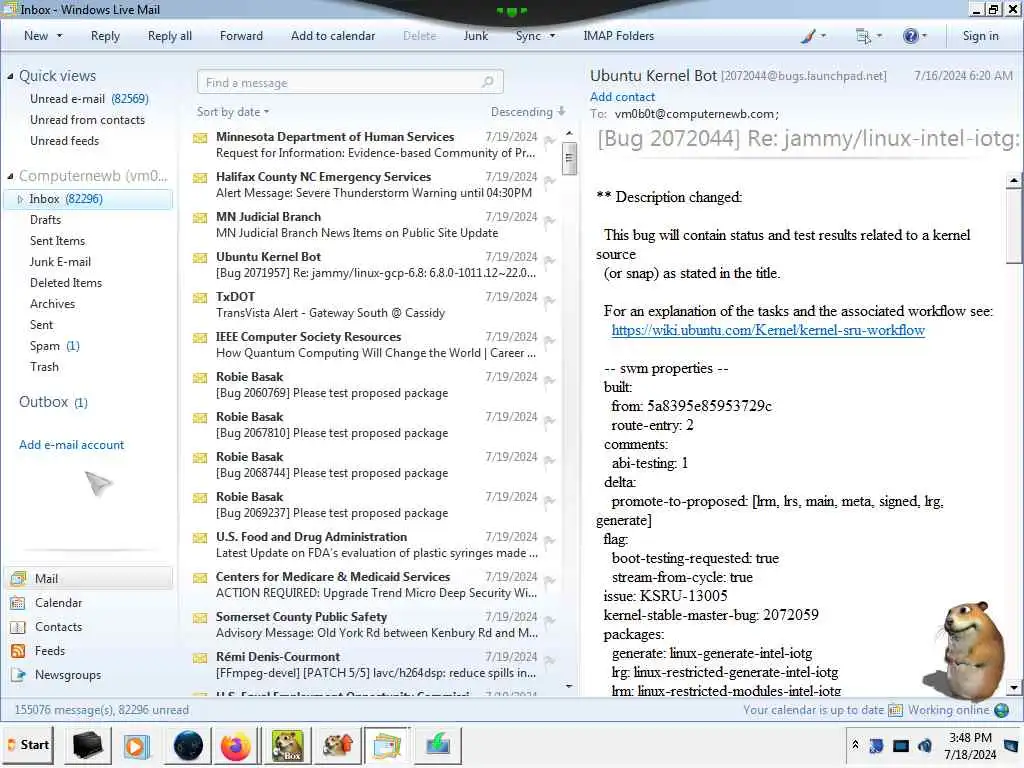The image size is (1024, 768).
Task: Flag the U.S. Food and Drug Administration message
Action: [x=550, y=540]
